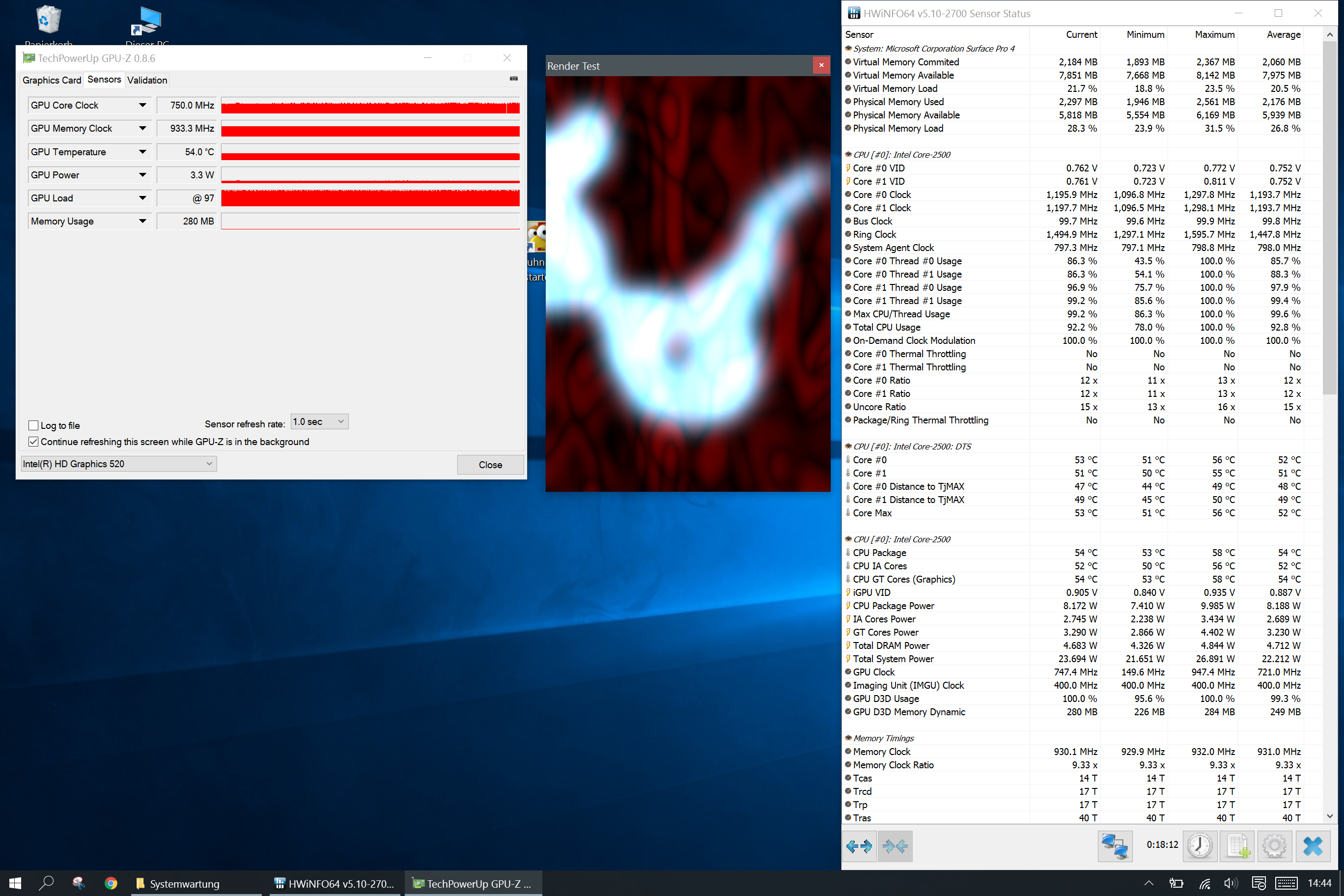
Task: Start sensor logging with spreadsheet icon
Action: click(1237, 846)
